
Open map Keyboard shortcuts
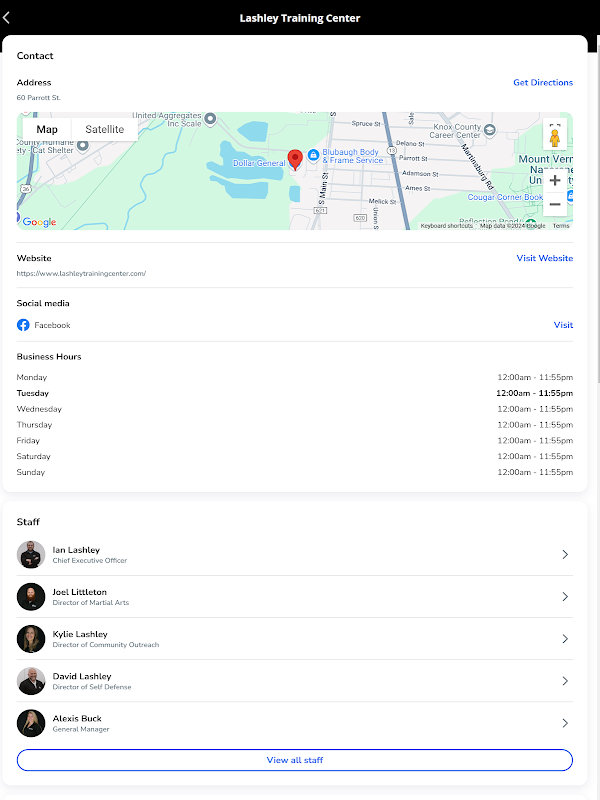coord(446,226)
